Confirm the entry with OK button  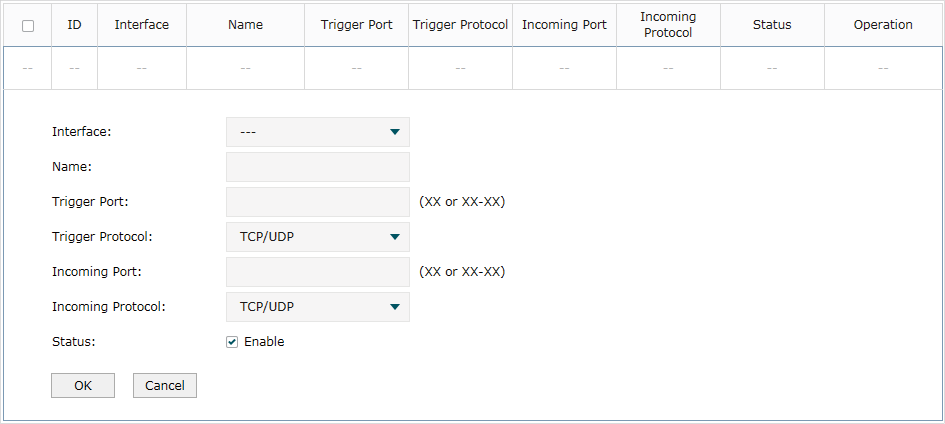pos(83,385)
